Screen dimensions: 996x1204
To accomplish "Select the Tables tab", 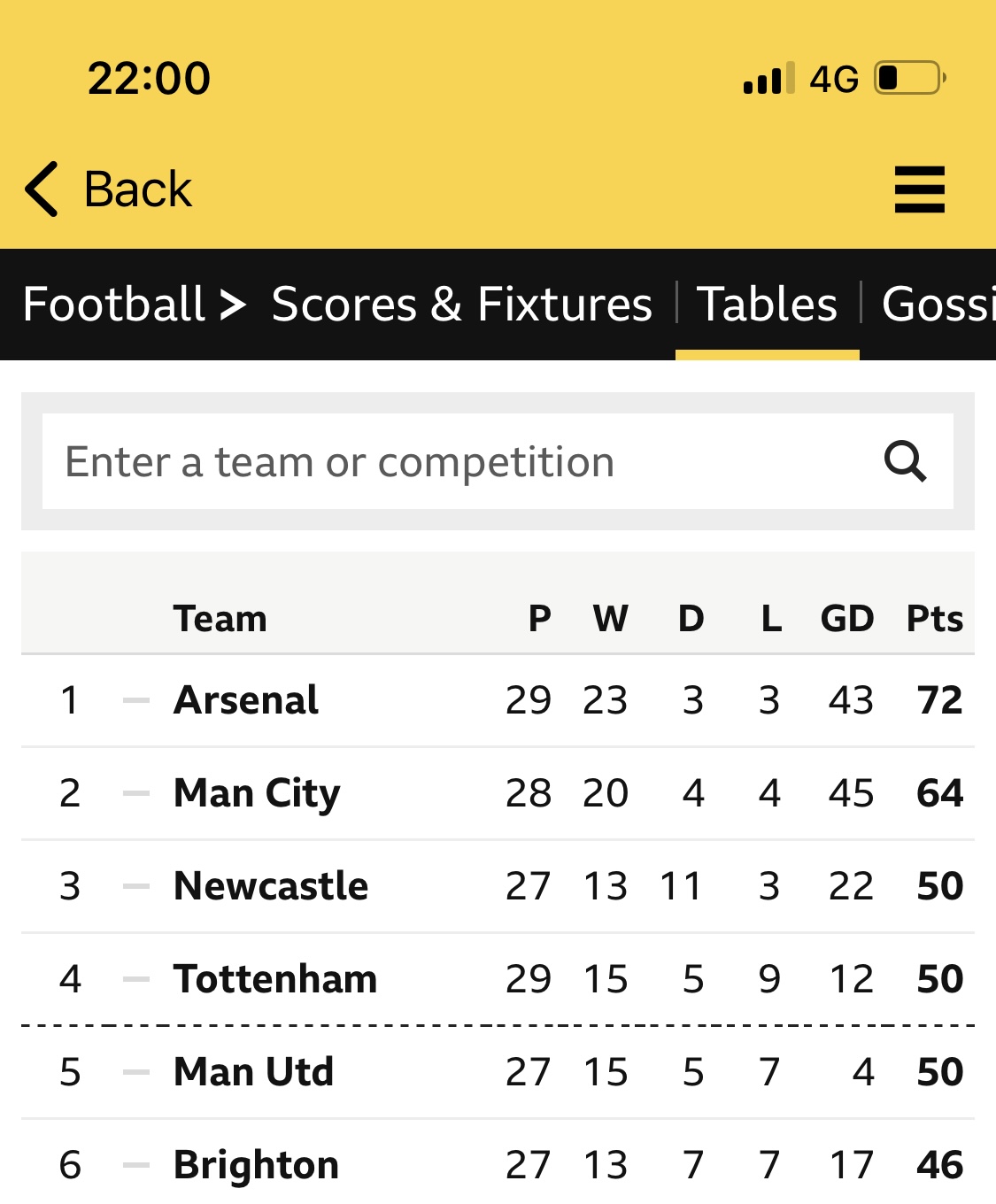I will (x=767, y=305).
